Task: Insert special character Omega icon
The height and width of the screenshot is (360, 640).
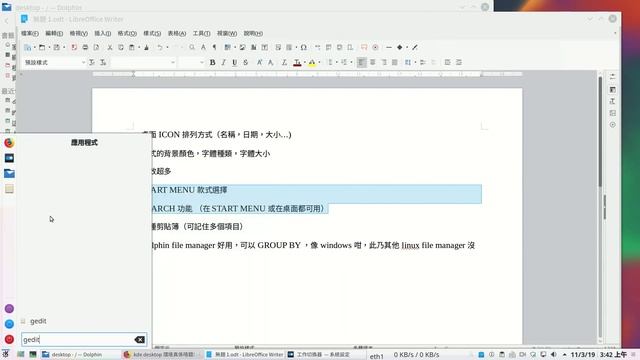Action: pyautogui.click(x=304, y=47)
